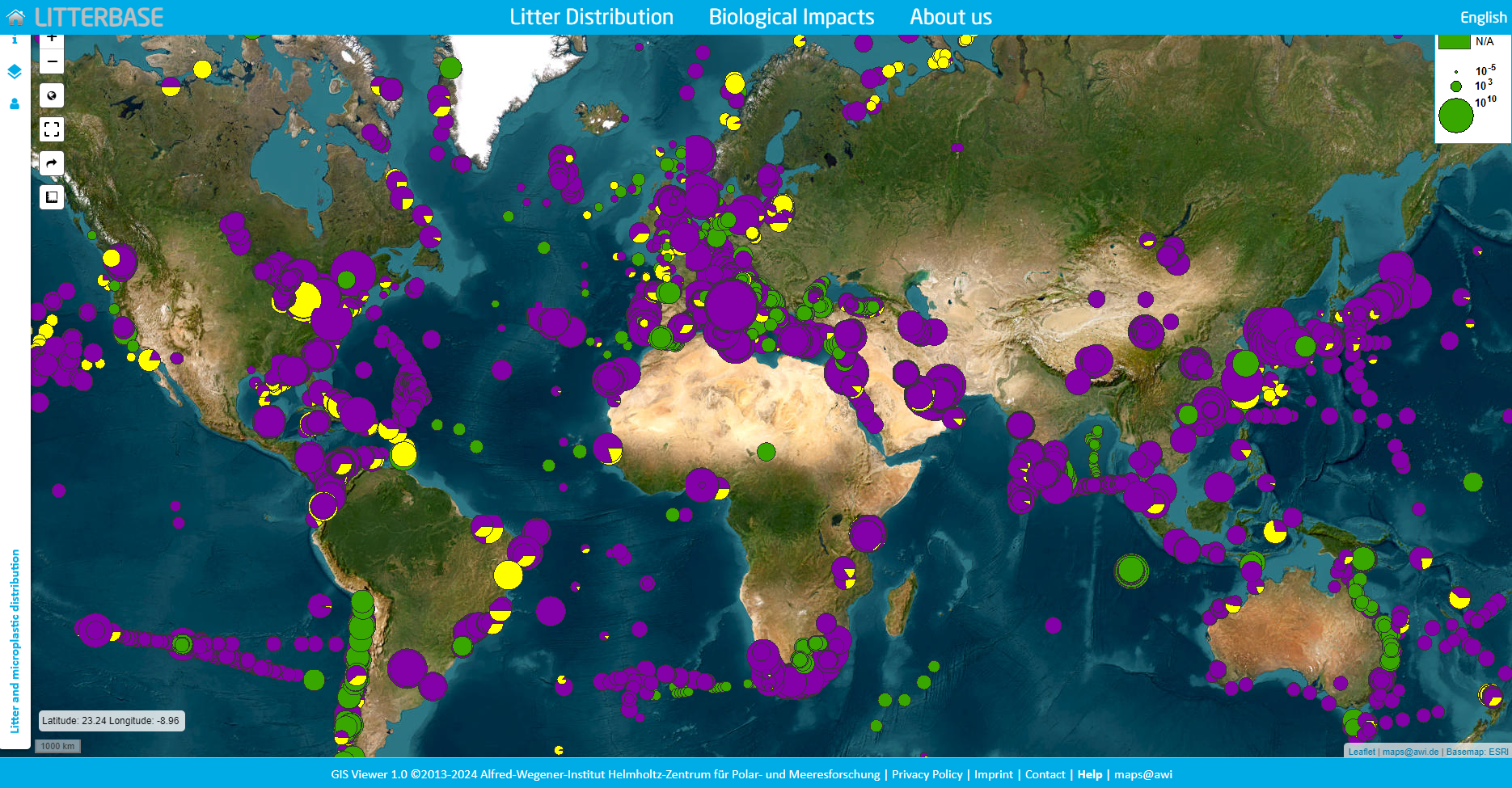
Task: Open the About us menu
Action: coord(950,17)
